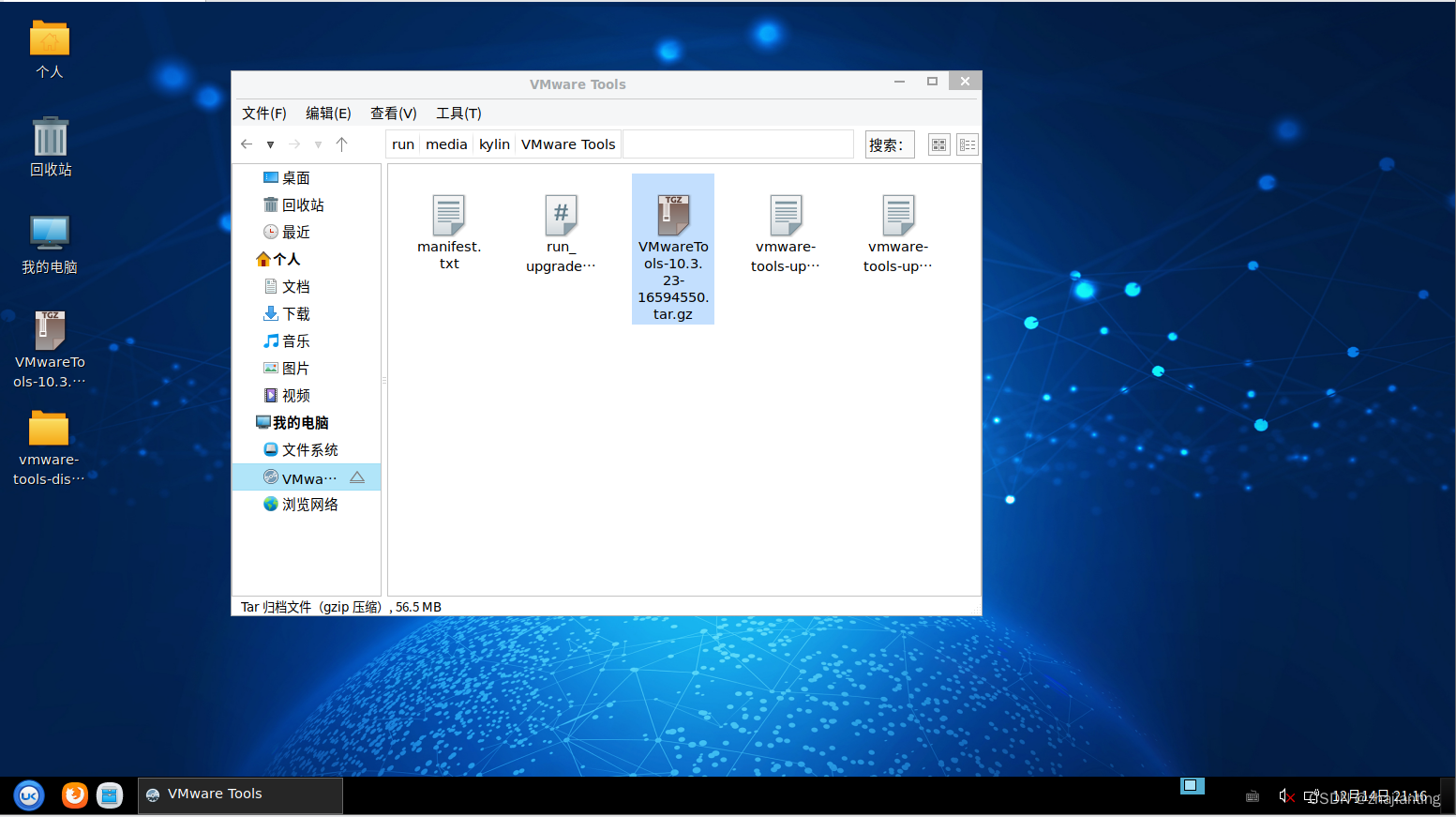Image resolution: width=1456 pixels, height=817 pixels.
Task: Open the 编辑(E) menu
Action: point(328,113)
